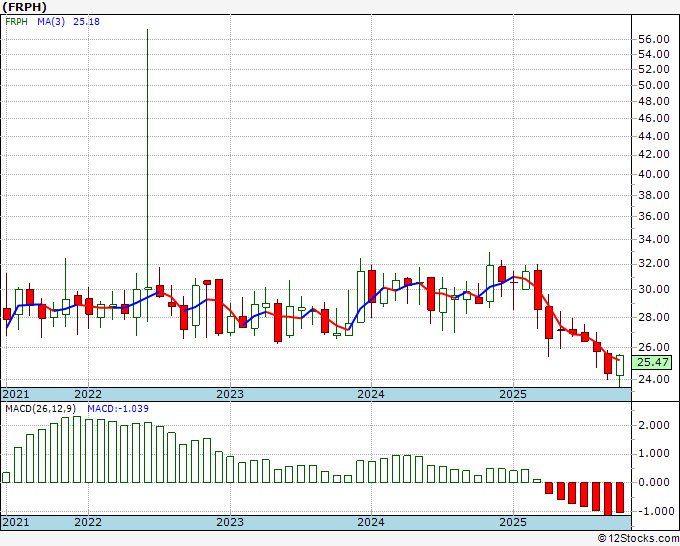Click the 2025 label on price chart axis
680x546 pixels.
[x=513, y=394]
